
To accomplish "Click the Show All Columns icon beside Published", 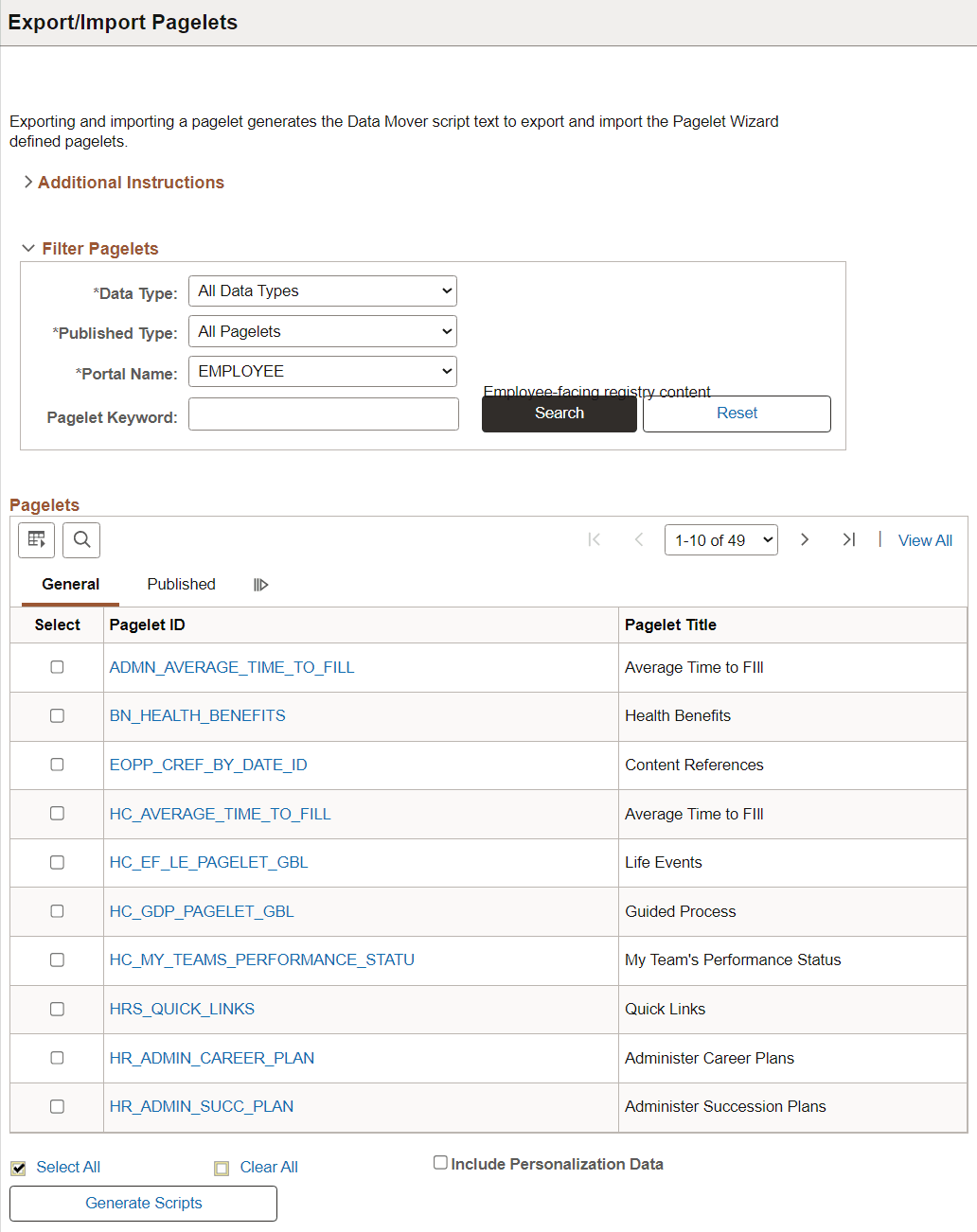I will tap(260, 585).
